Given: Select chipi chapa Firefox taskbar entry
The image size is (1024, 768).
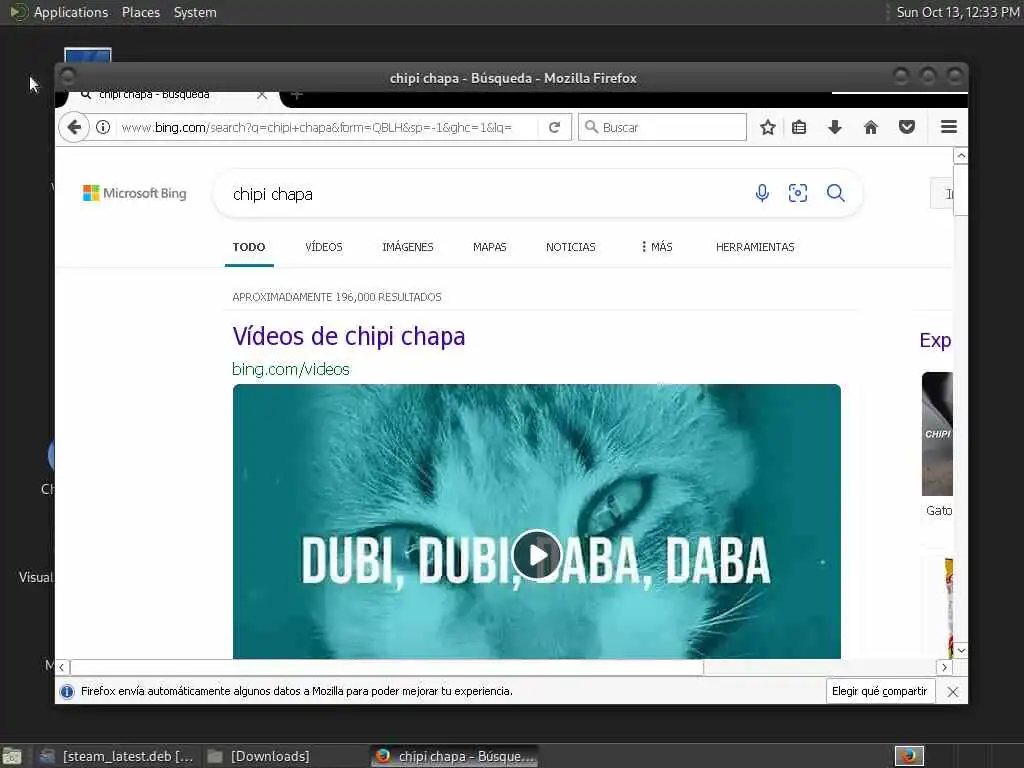Looking at the screenshot, I should (x=455, y=756).
